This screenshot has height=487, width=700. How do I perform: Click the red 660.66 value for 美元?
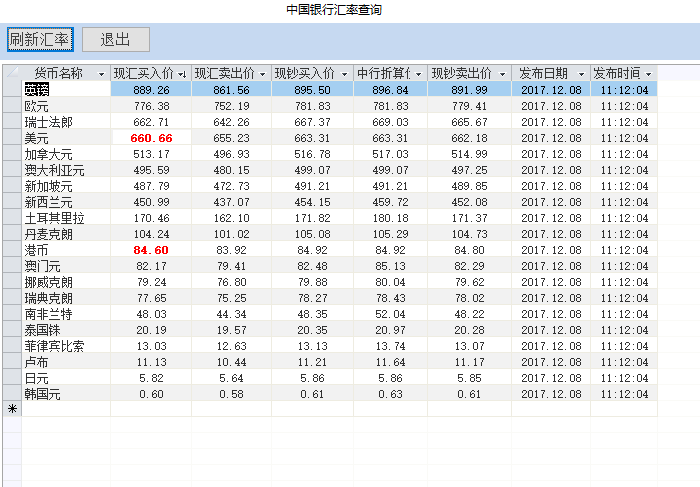pyautogui.click(x=151, y=138)
